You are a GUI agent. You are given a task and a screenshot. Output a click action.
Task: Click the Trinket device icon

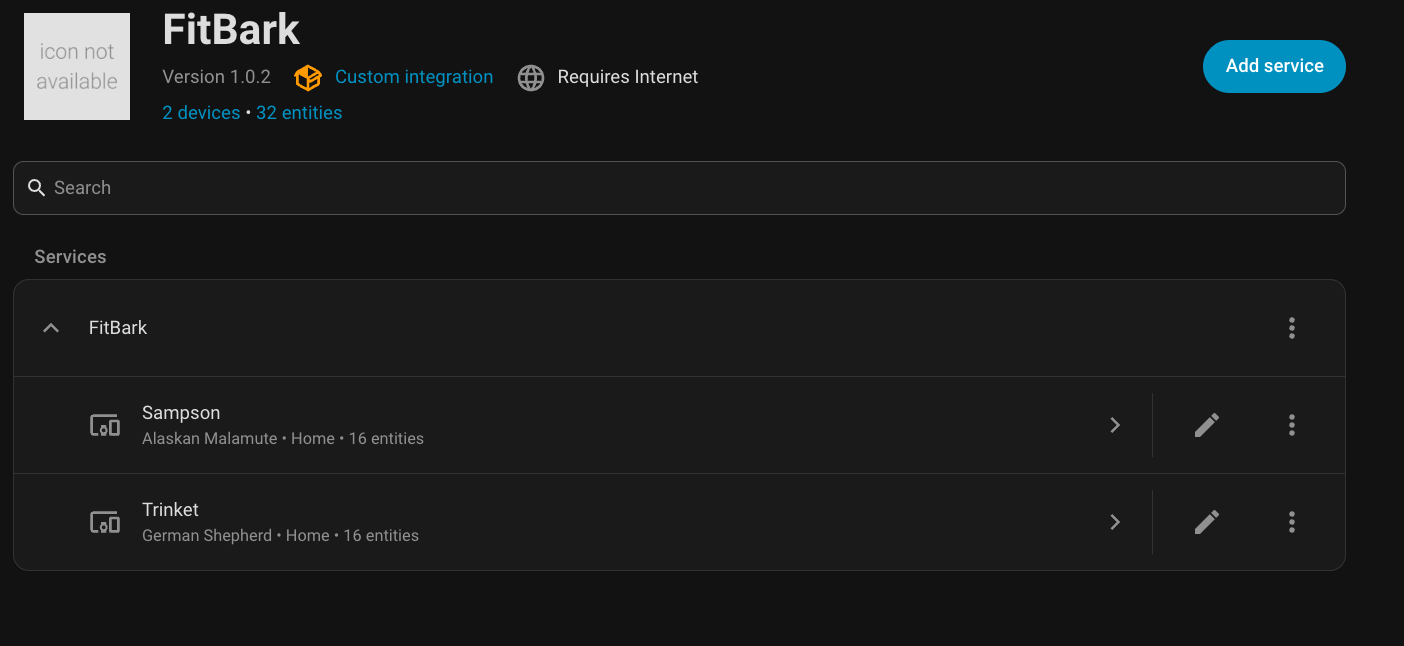point(105,522)
